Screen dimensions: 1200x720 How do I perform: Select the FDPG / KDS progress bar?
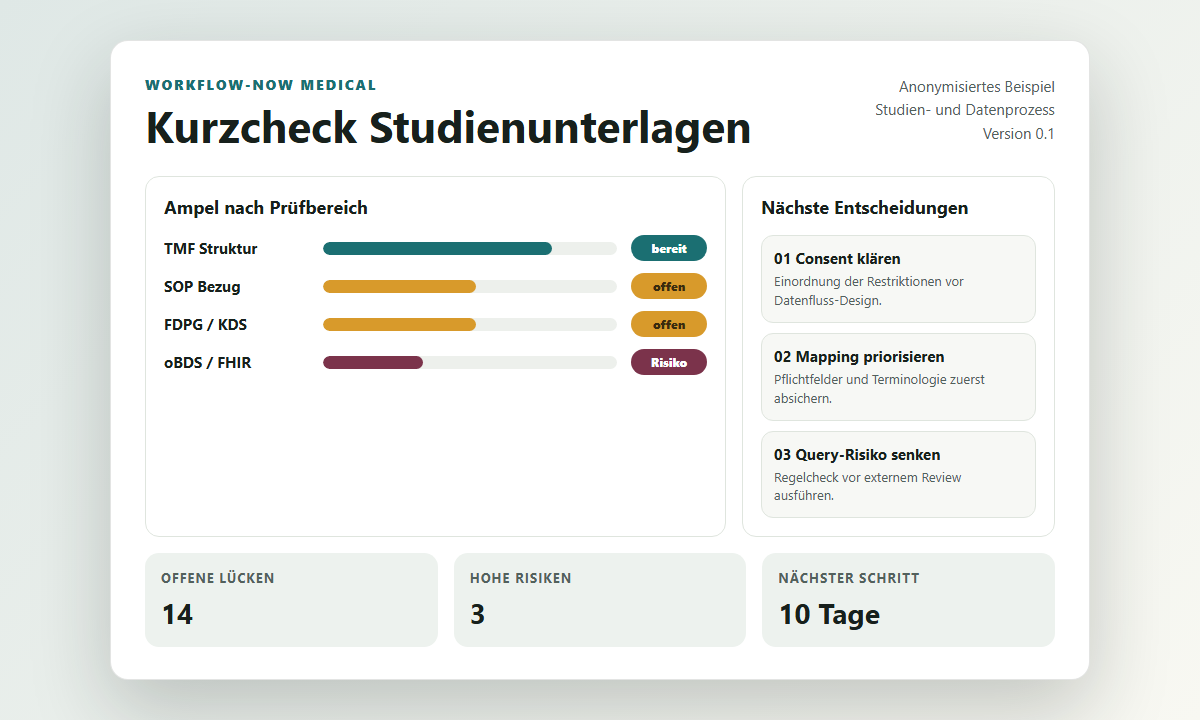(x=470, y=325)
